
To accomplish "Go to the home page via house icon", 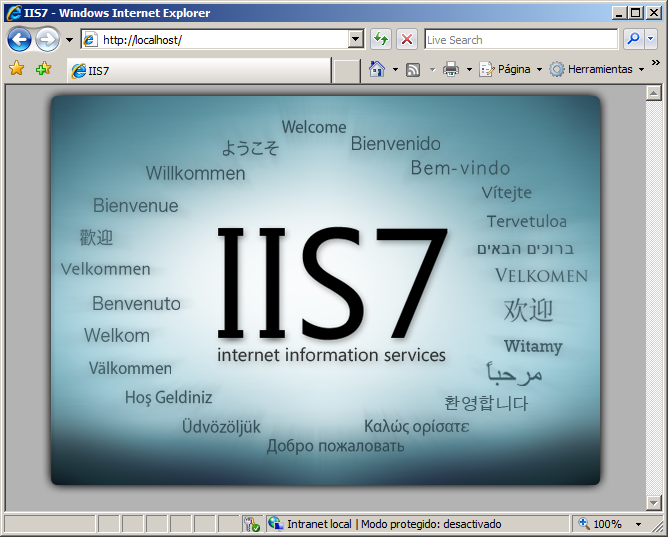I will (x=377, y=69).
